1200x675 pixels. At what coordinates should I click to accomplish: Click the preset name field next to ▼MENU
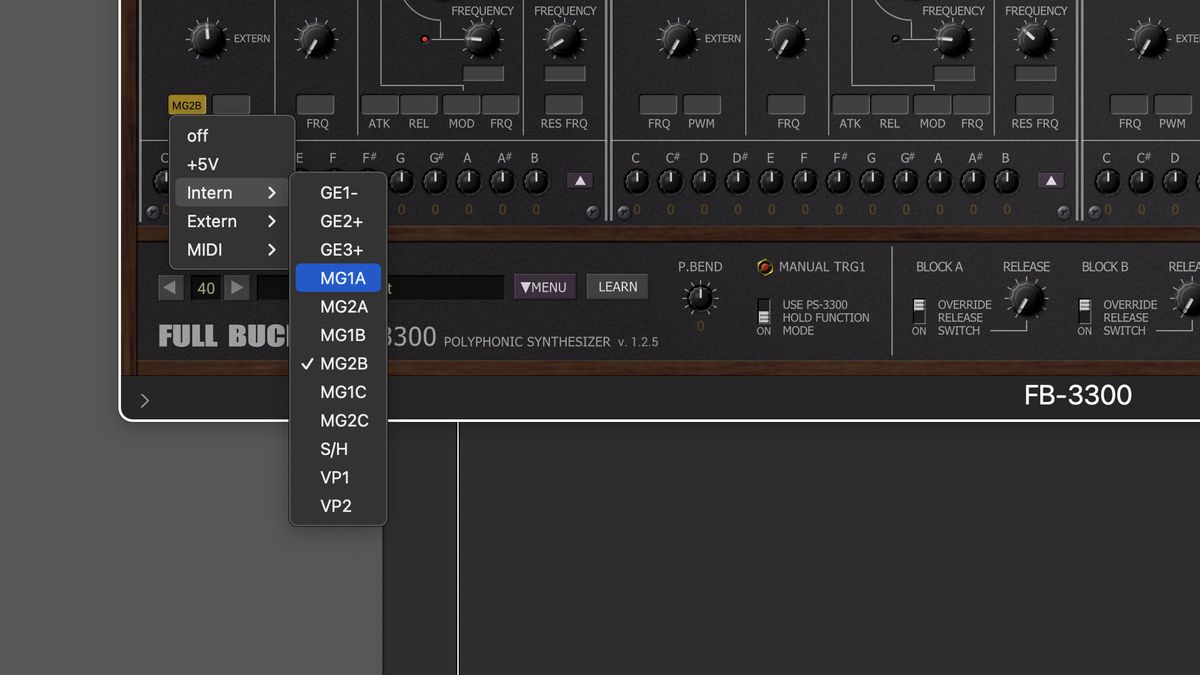pyautogui.click(x=381, y=288)
